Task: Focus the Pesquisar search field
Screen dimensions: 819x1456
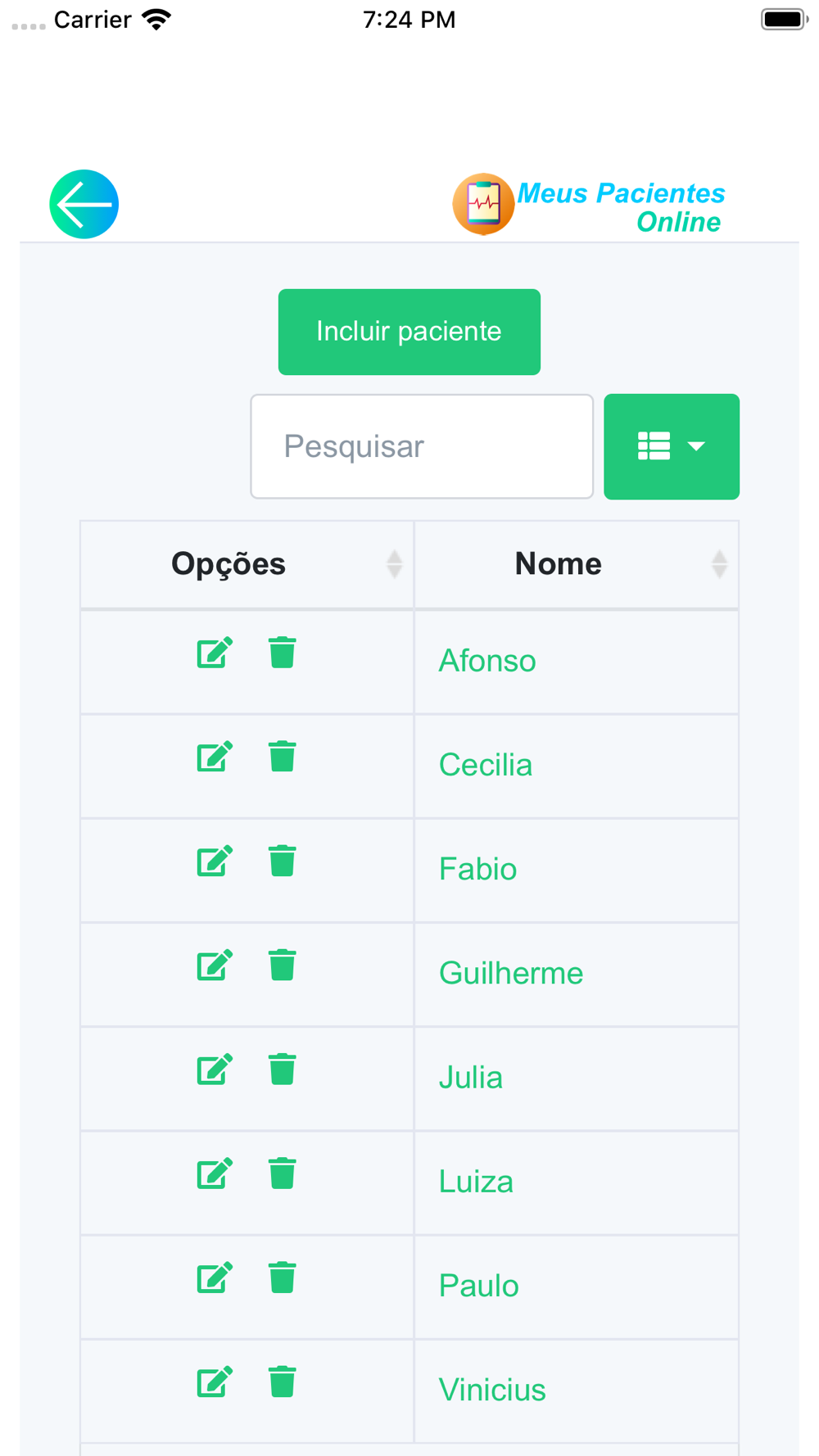Action: coord(422,446)
